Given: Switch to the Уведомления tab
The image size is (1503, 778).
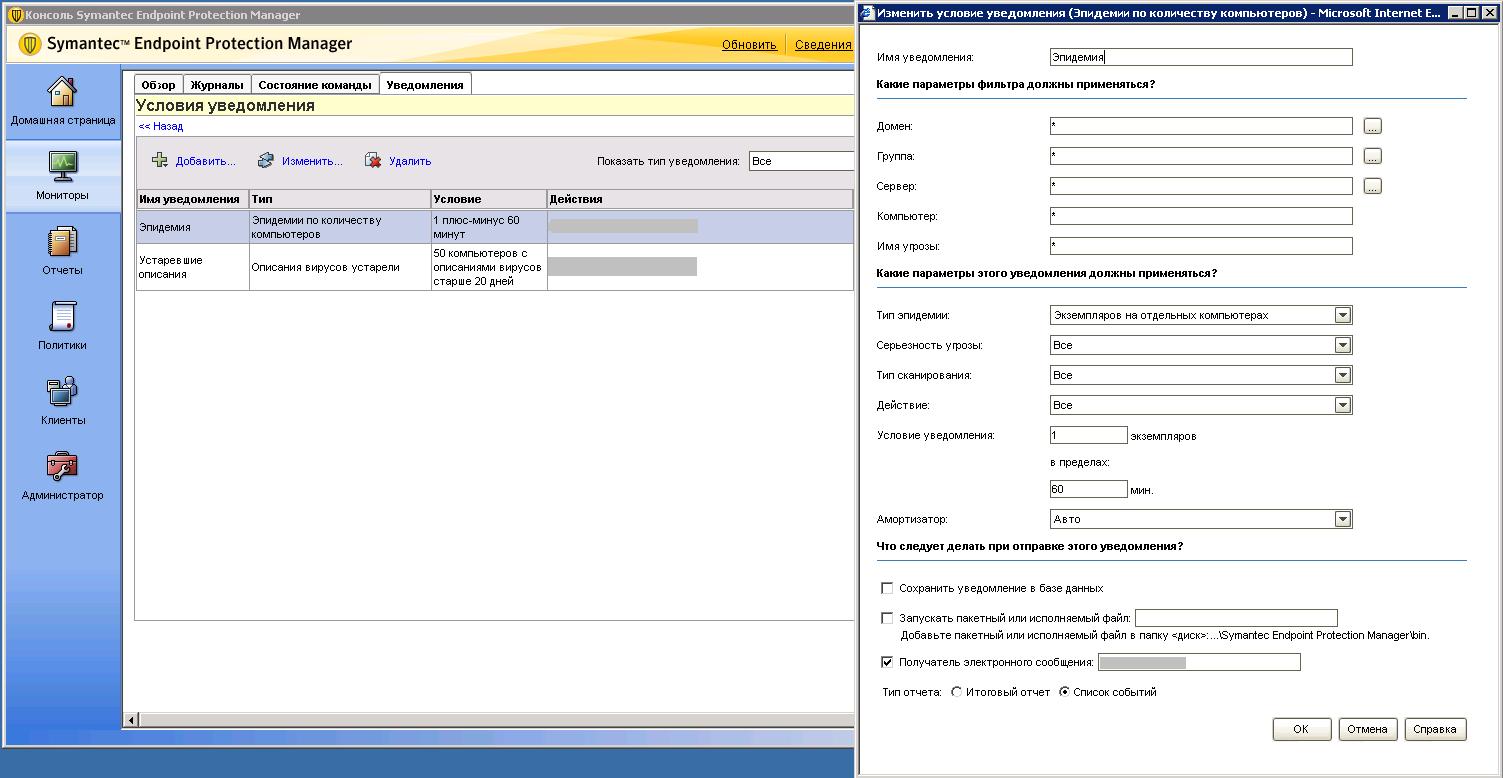Looking at the screenshot, I should [425, 85].
